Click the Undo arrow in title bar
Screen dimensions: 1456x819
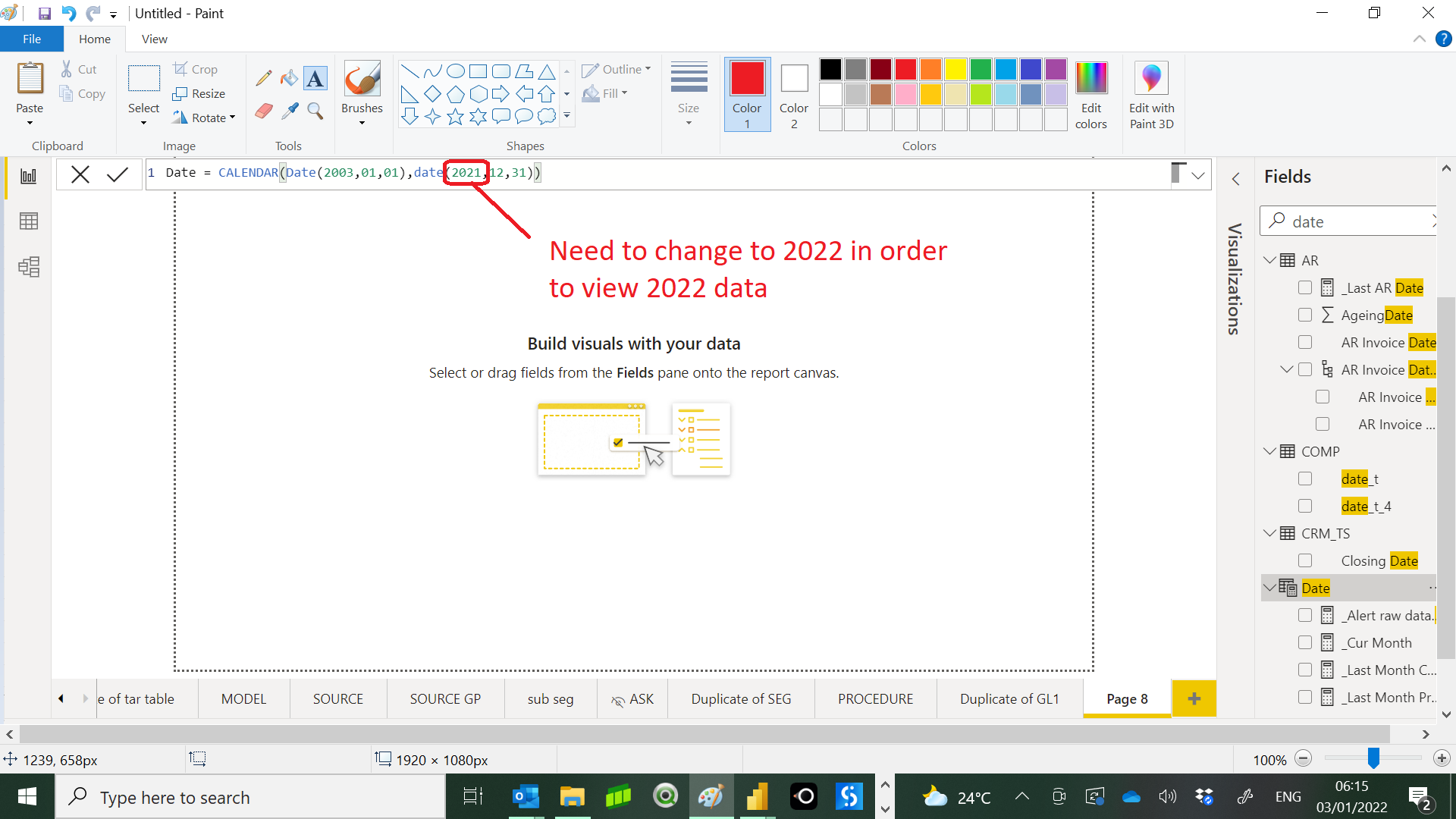click(69, 13)
